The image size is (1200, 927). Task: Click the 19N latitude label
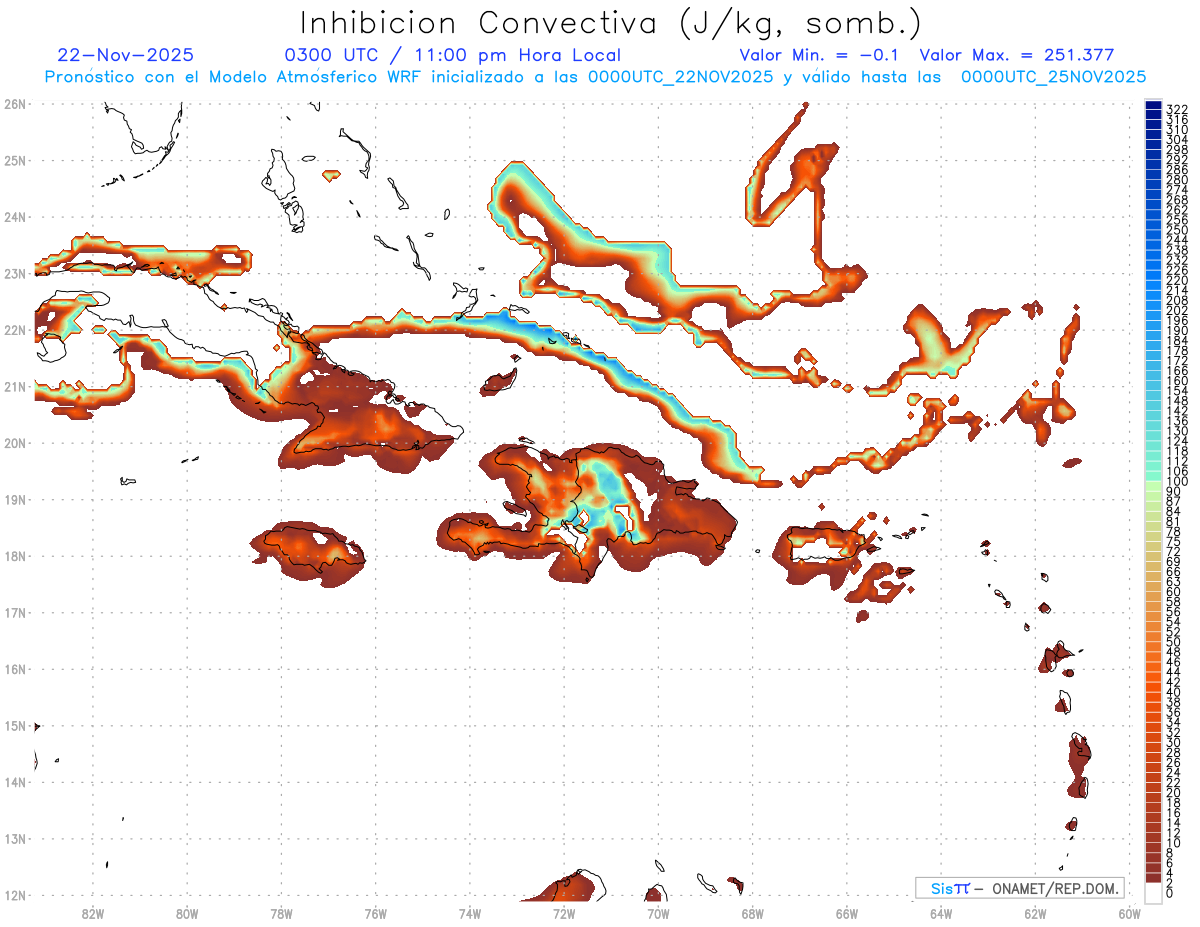14,499
